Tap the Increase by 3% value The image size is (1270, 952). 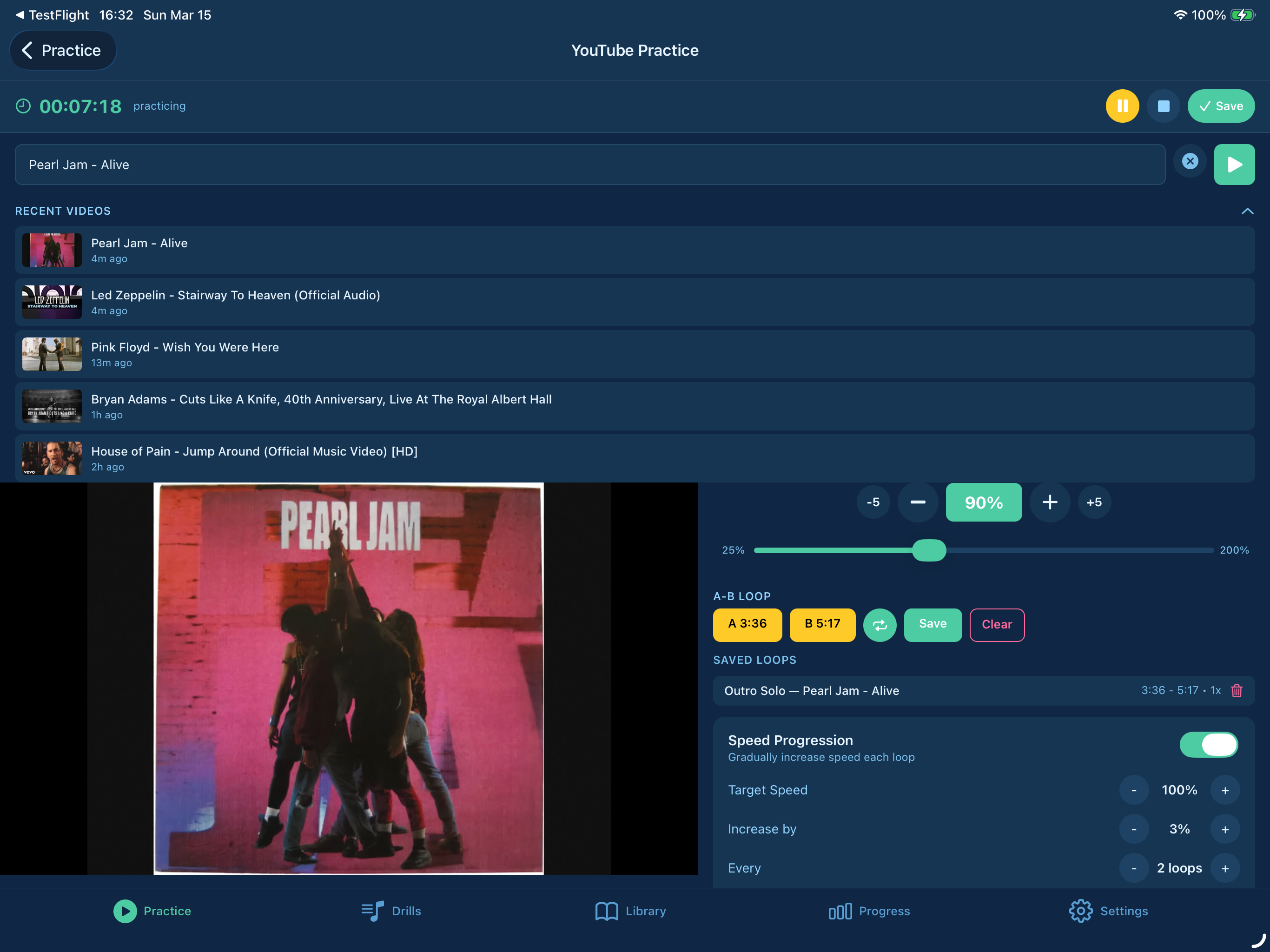coord(1179,830)
